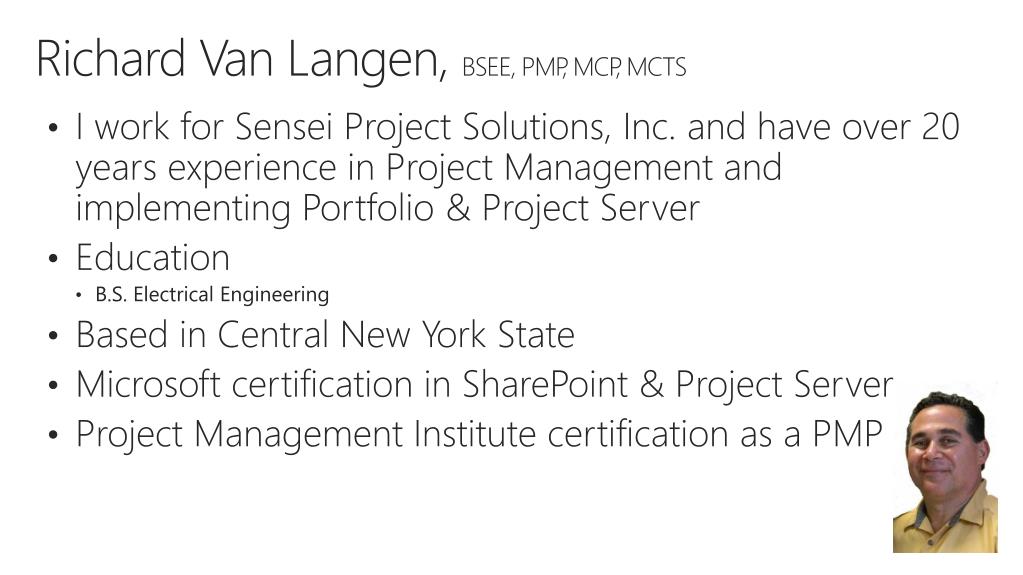Screen dimensions: 1023x575
Task: Select Project Management Institute certification line
Action: [479, 435]
